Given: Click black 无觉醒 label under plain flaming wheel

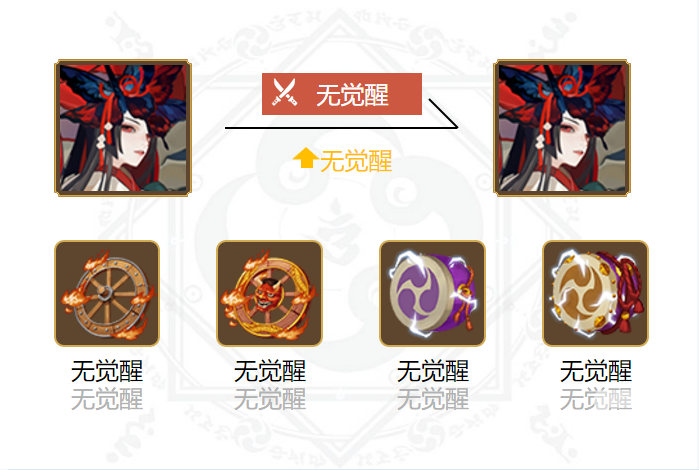Looking at the screenshot, I should (107, 371).
